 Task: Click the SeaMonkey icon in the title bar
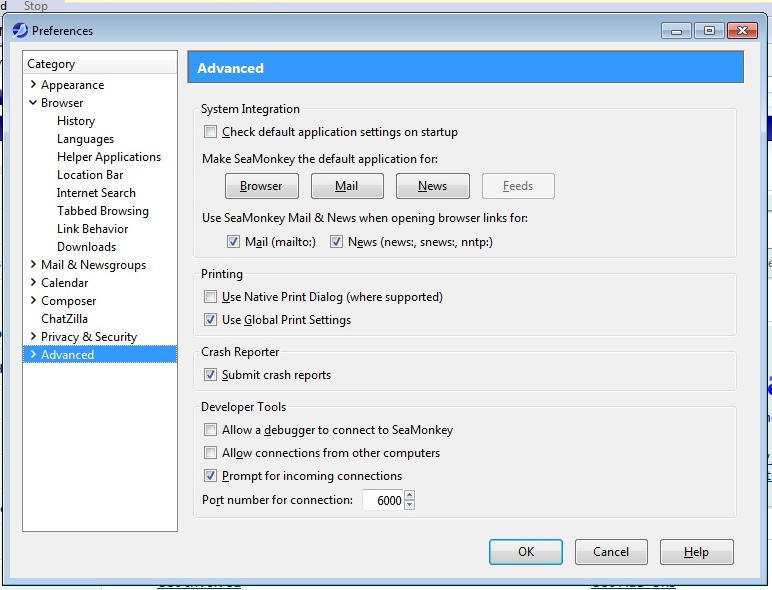pyautogui.click(x=20, y=31)
